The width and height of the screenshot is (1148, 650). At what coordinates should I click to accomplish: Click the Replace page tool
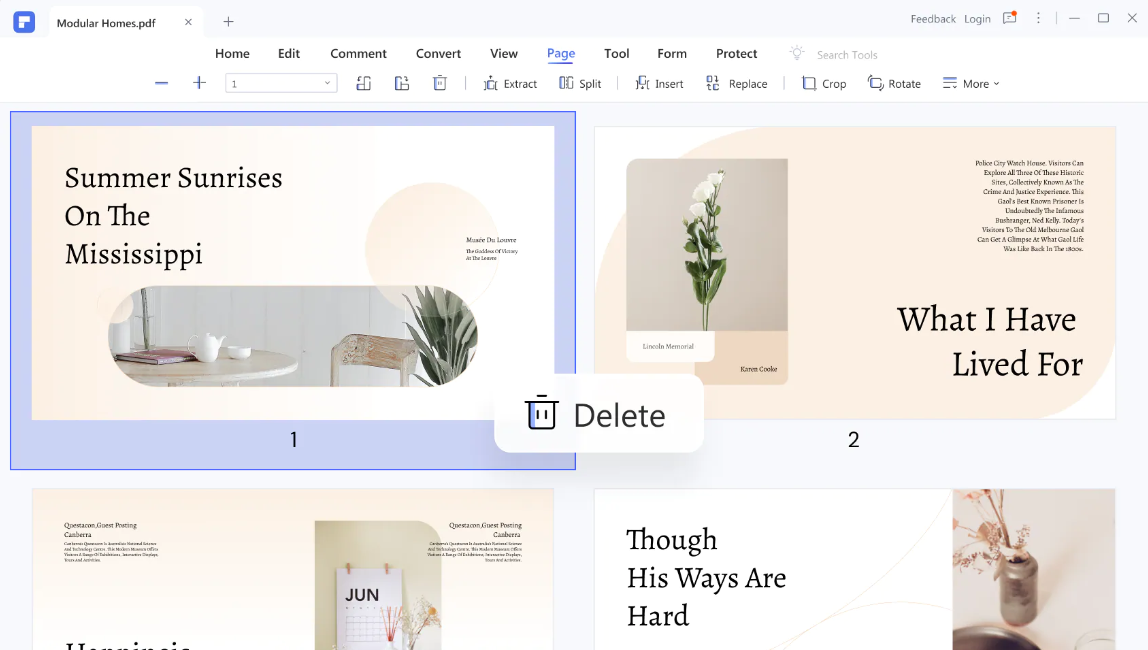[x=736, y=84]
